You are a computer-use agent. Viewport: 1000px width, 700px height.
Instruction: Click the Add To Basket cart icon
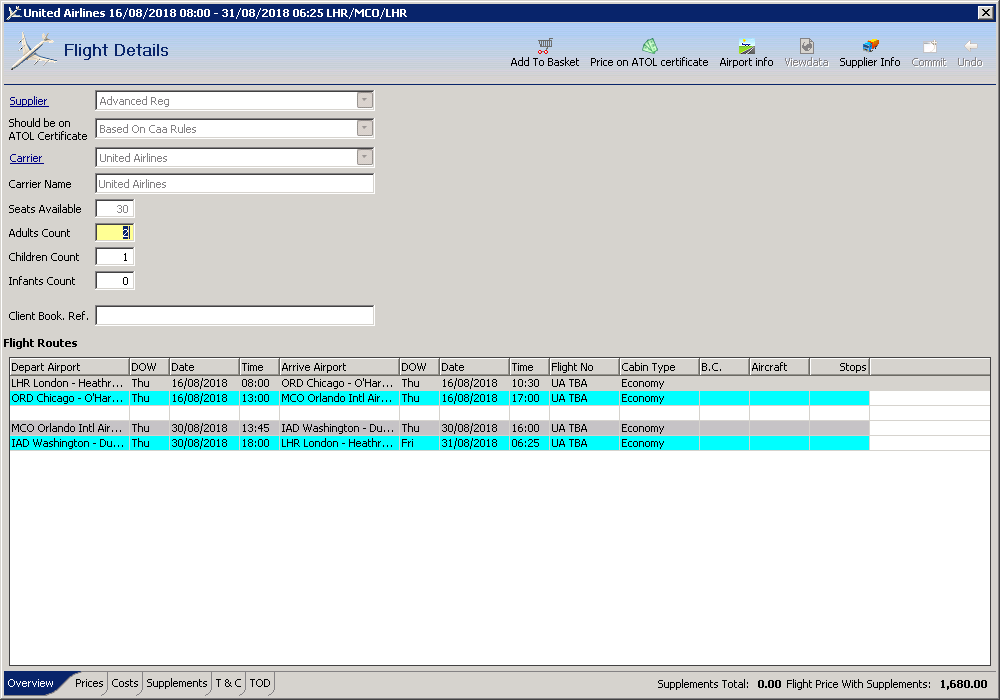pyautogui.click(x=545, y=46)
